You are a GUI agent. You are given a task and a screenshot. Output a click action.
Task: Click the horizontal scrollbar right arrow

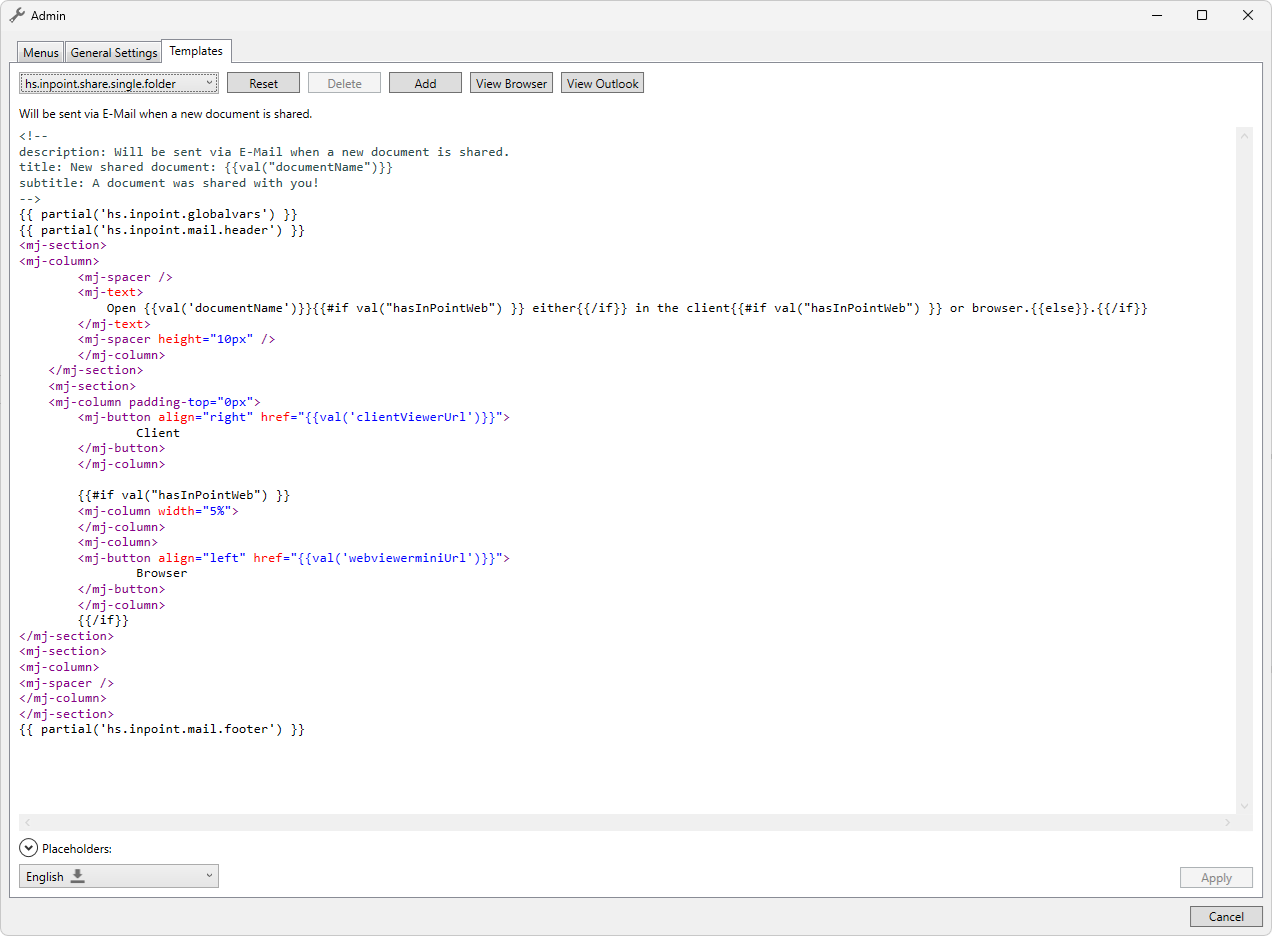click(x=1228, y=822)
